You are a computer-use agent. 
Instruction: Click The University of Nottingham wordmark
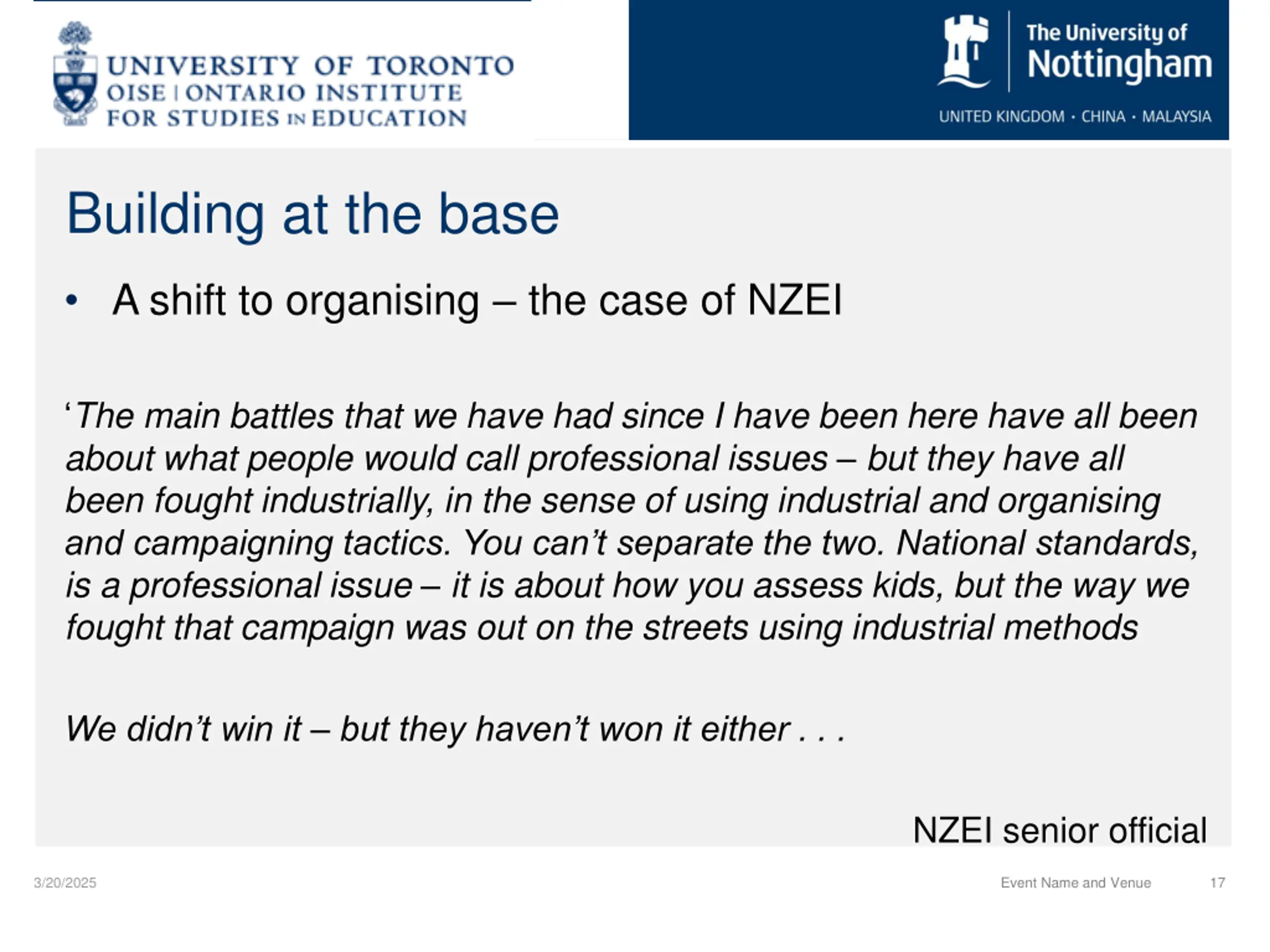[1119, 53]
